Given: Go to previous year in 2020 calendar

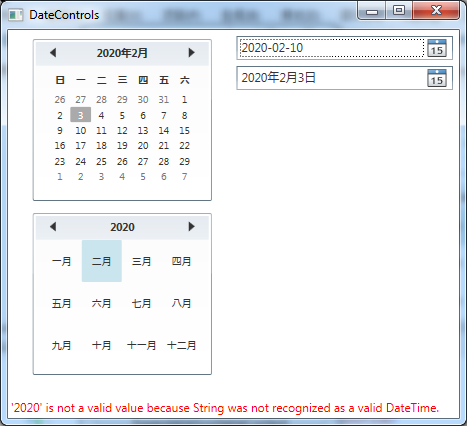Looking at the screenshot, I should 53,227.
